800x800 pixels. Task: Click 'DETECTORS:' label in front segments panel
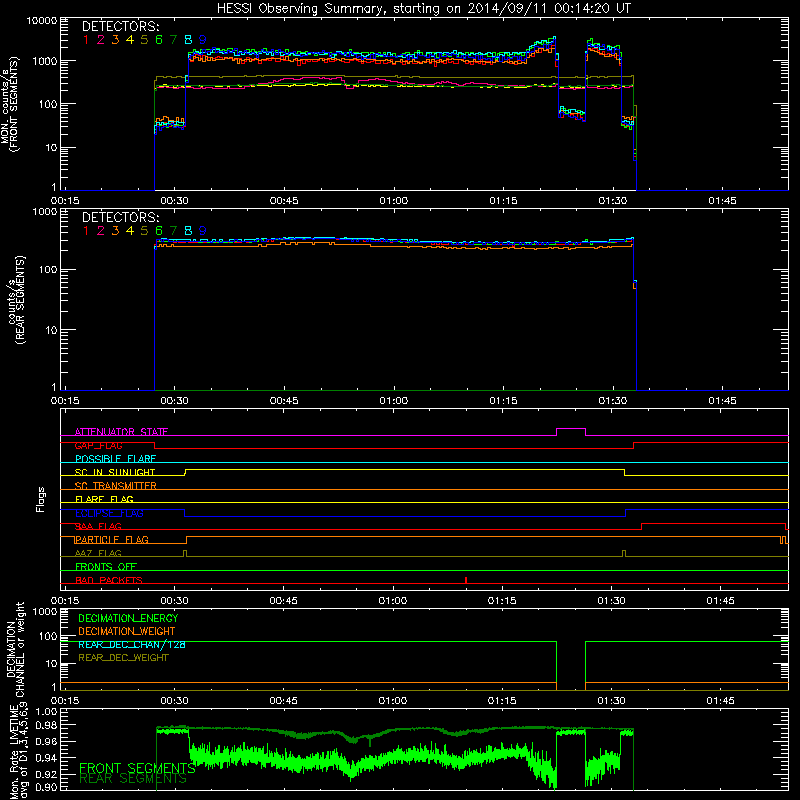click(120, 26)
